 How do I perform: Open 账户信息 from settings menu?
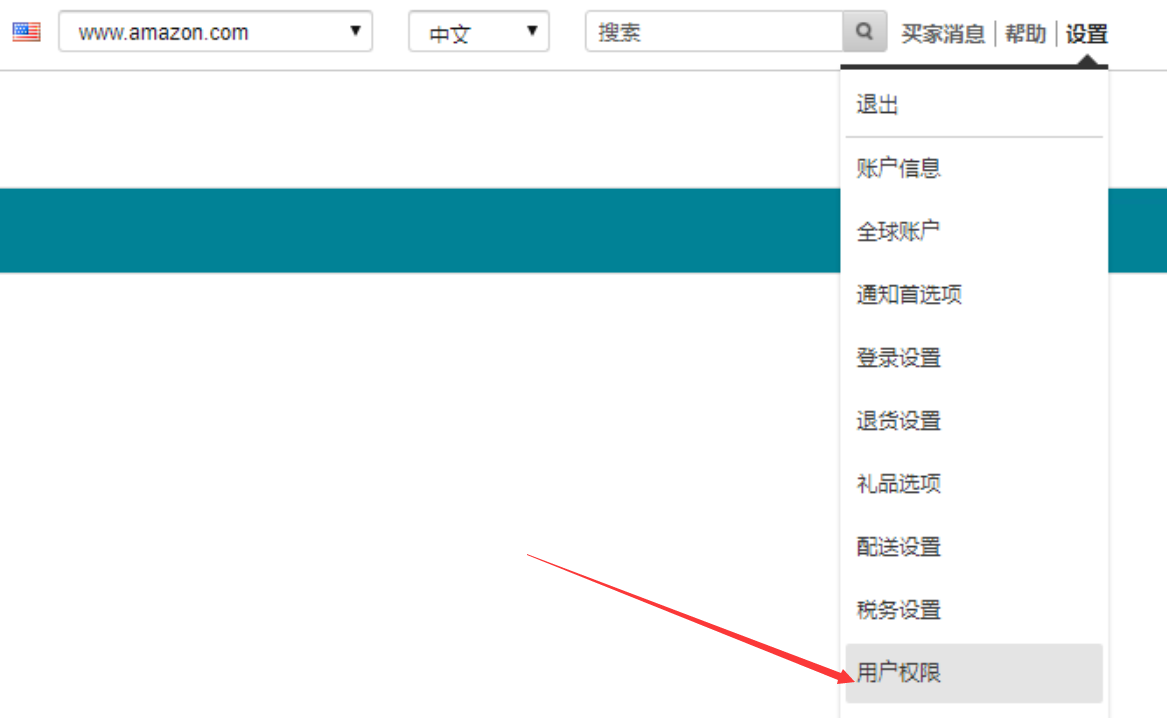coord(898,168)
